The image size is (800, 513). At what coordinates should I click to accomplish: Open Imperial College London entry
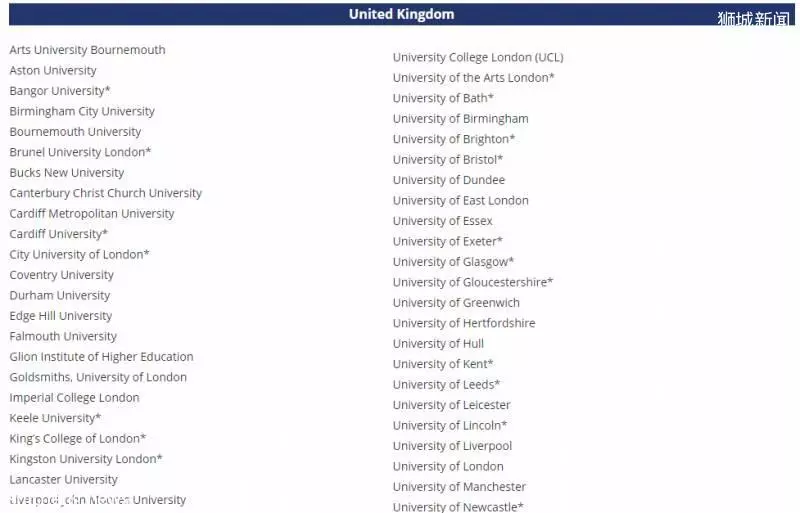(74, 397)
